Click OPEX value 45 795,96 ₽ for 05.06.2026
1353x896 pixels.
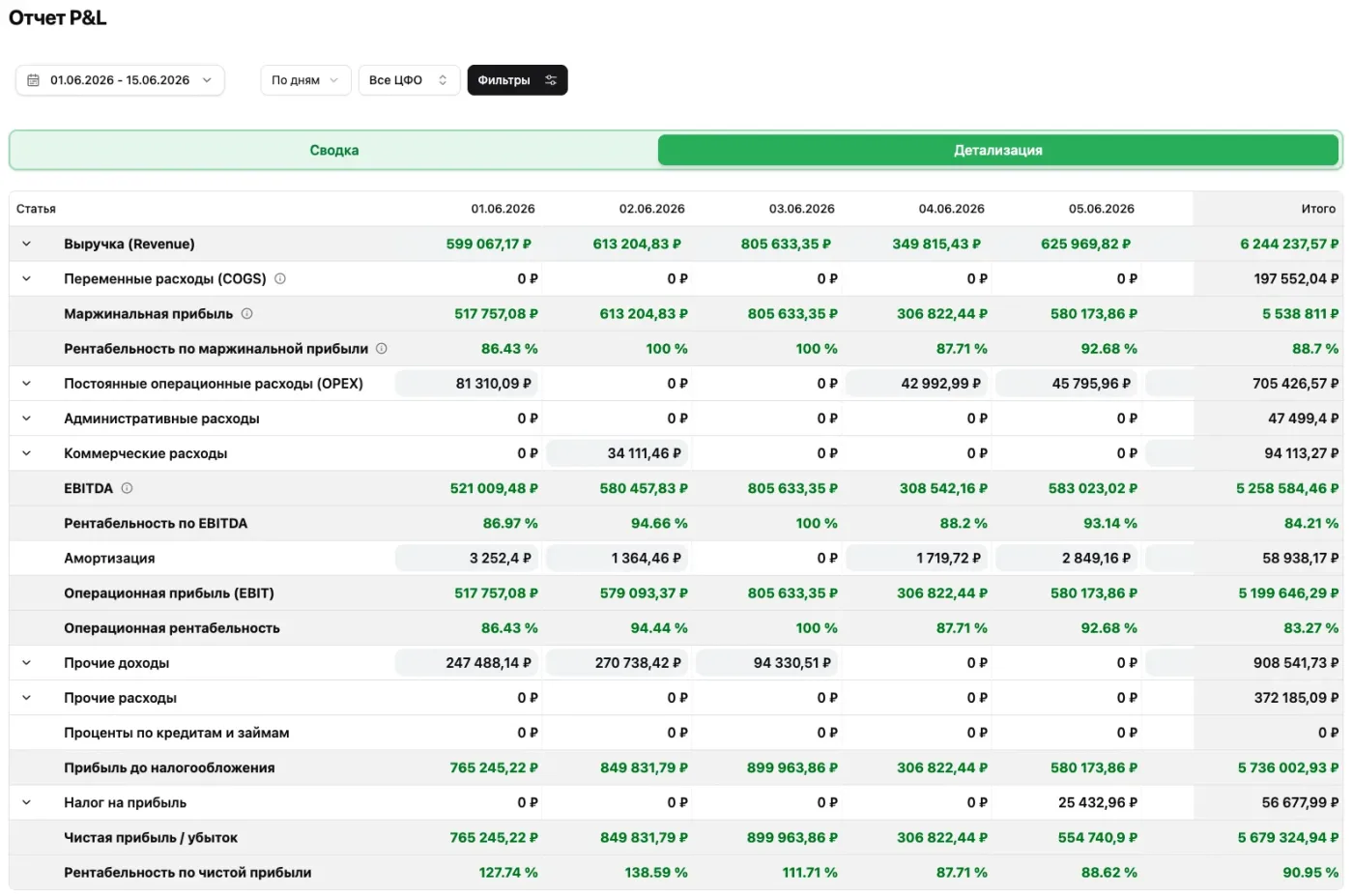coord(1067,384)
